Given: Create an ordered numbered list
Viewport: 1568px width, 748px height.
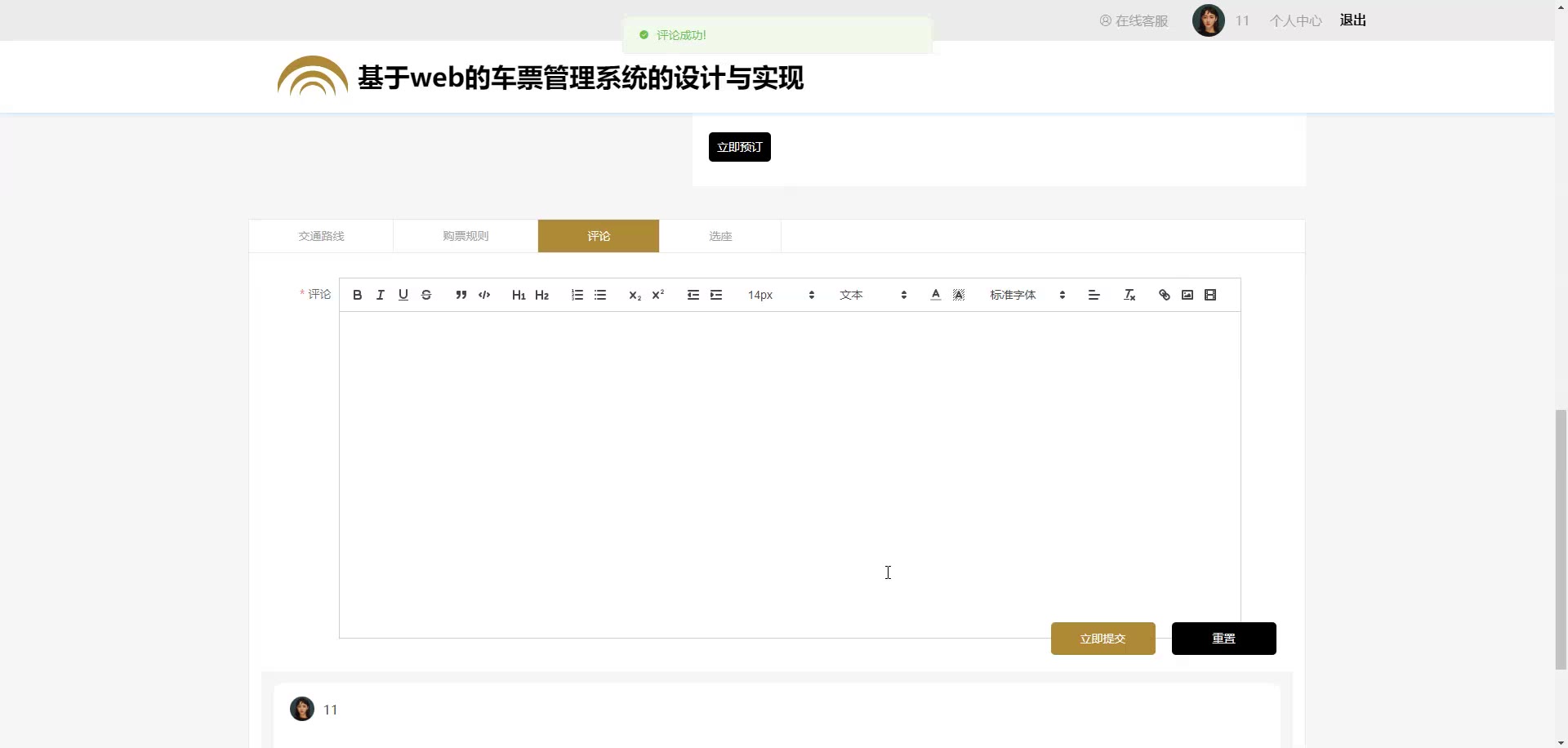Looking at the screenshot, I should (x=577, y=295).
